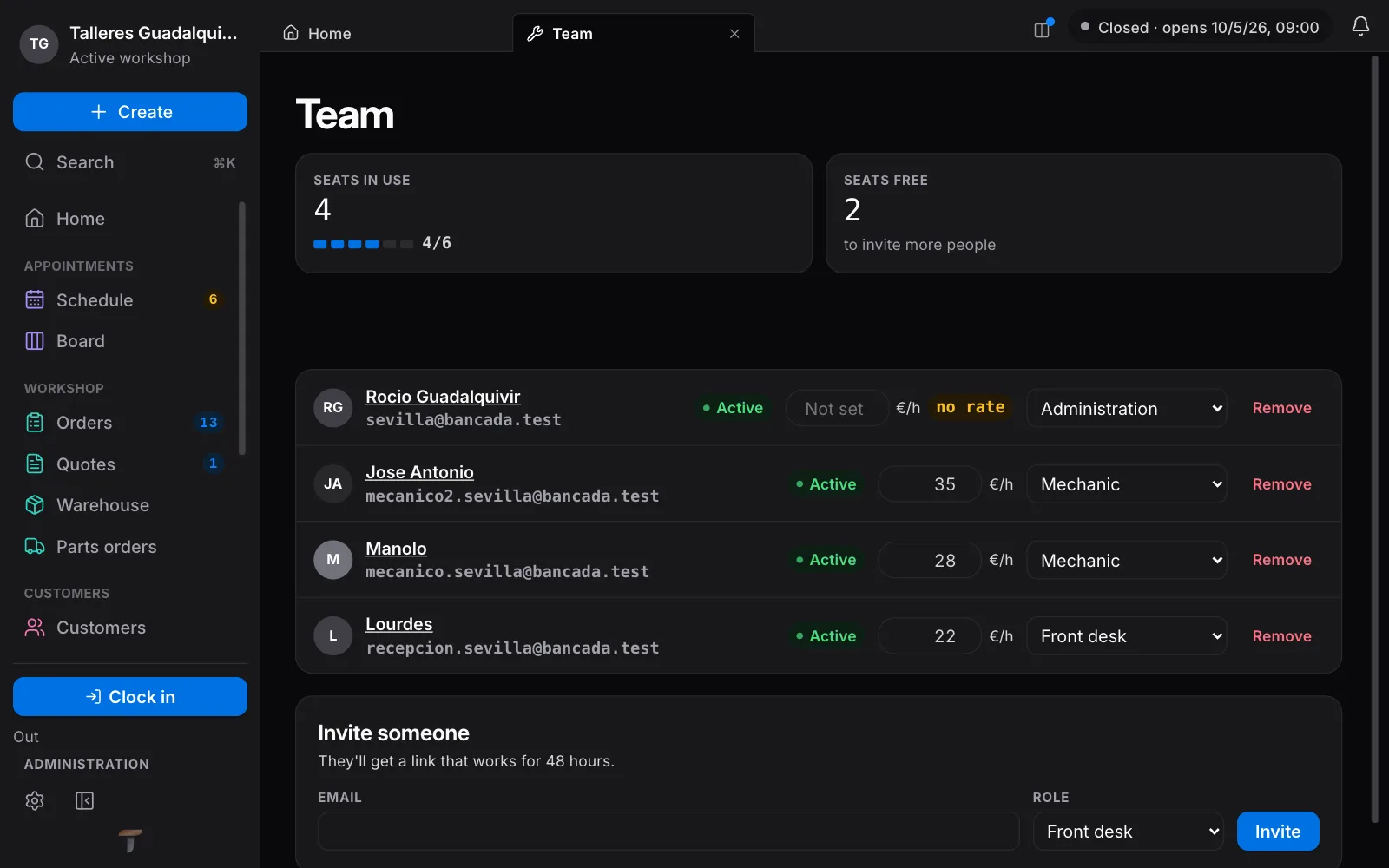The height and width of the screenshot is (868, 1389).
Task: Click the Quotes document icon
Action: coord(35,464)
